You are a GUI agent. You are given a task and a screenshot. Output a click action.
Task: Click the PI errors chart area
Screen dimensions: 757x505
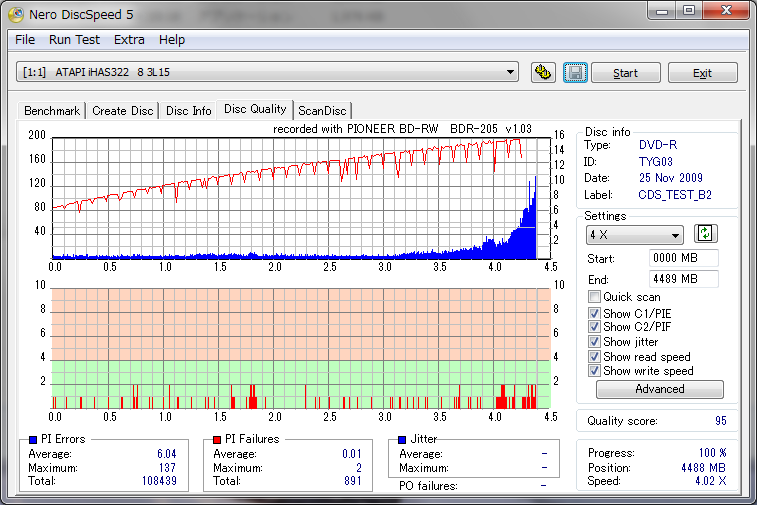[301, 198]
